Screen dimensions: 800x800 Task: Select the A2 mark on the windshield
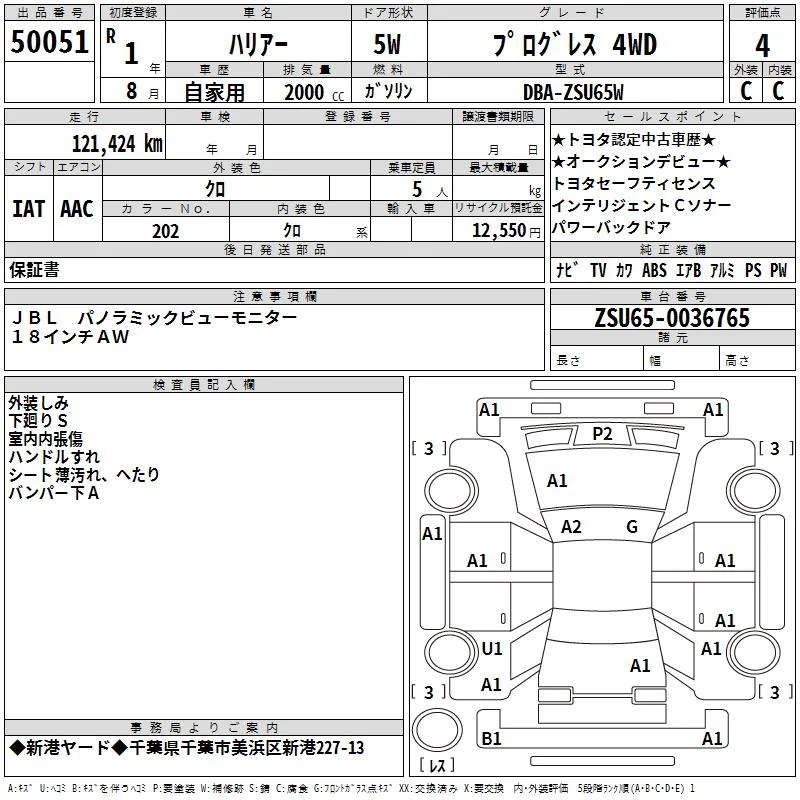571,526
